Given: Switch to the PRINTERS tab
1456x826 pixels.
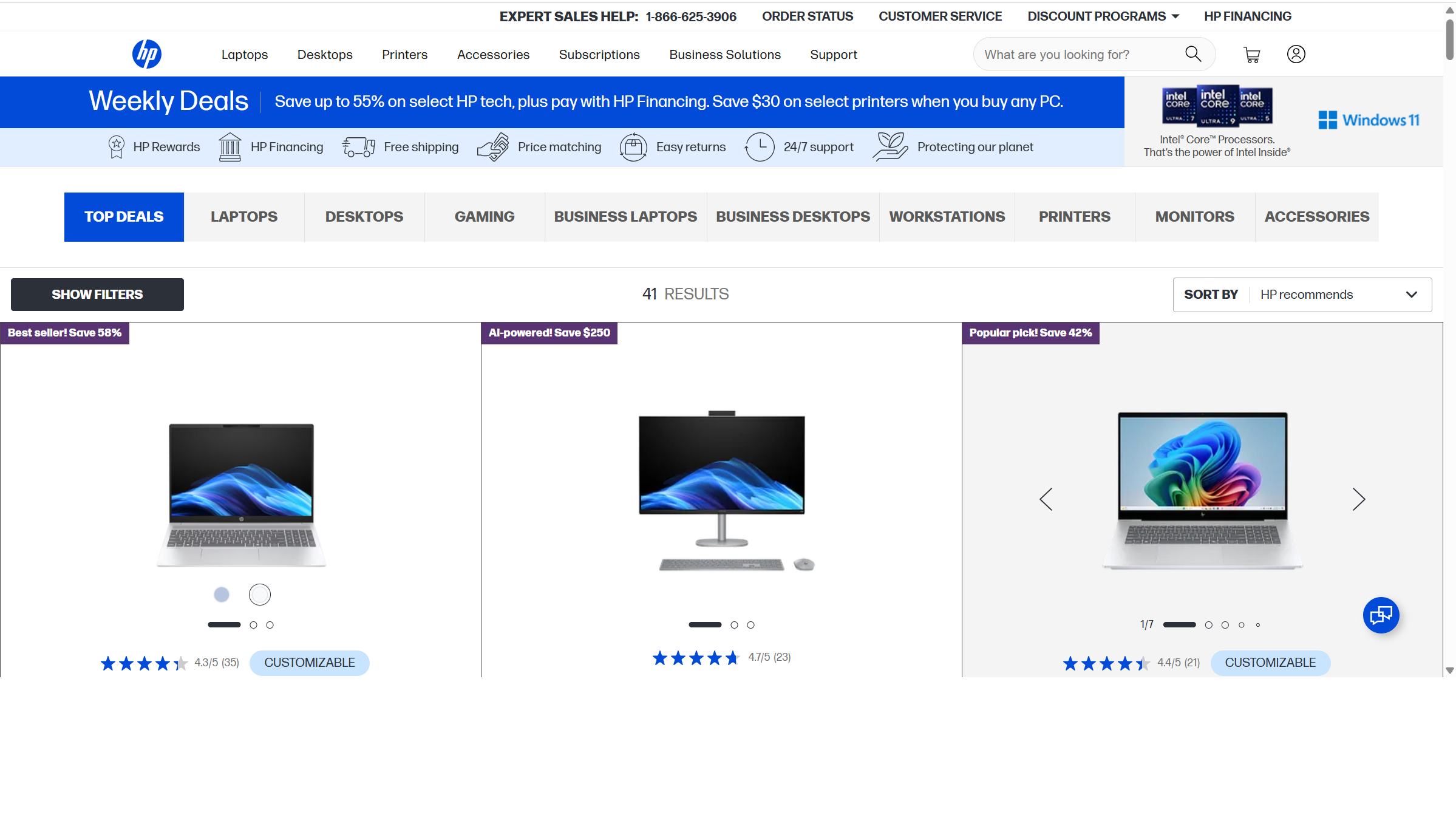Looking at the screenshot, I should (1075, 217).
